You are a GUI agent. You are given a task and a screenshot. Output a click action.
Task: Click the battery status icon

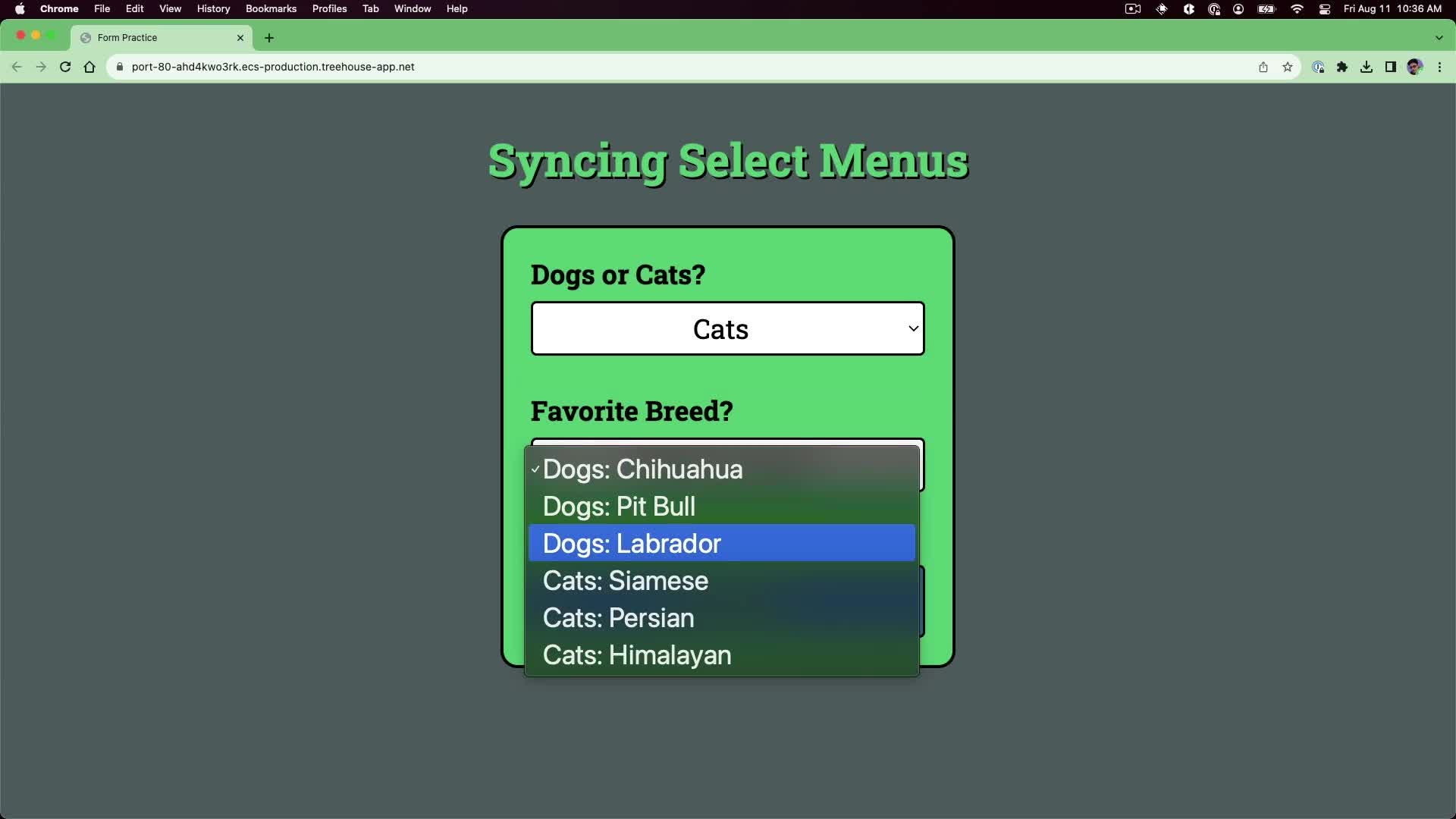pos(1267,9)
